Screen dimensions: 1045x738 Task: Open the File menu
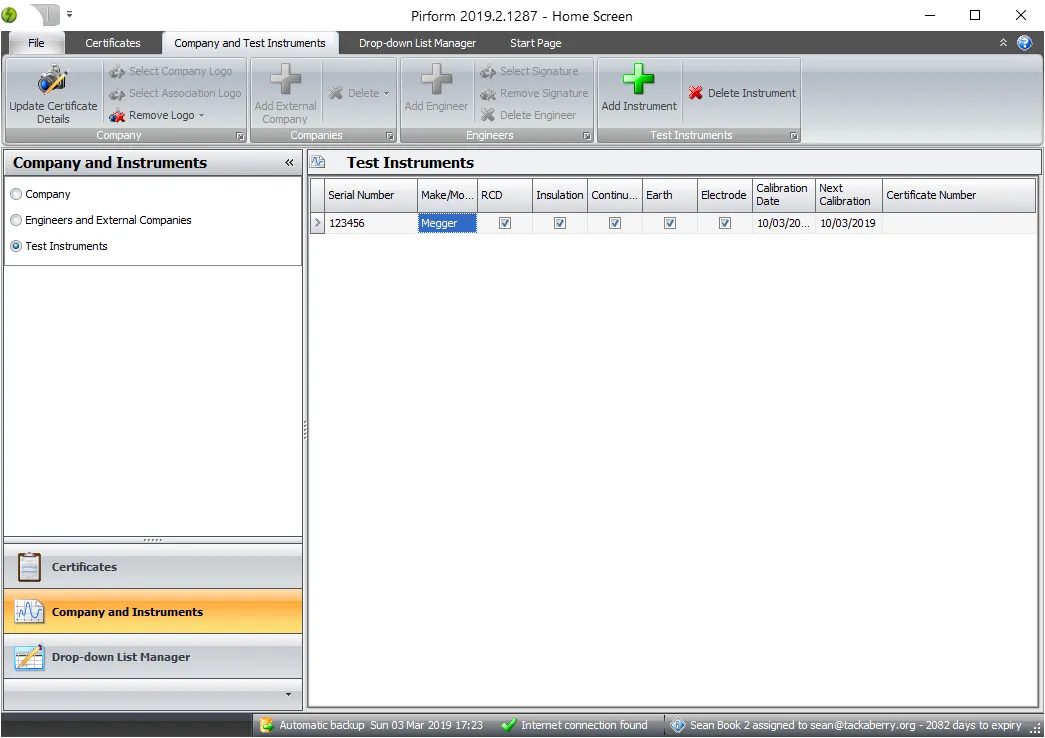36,43
